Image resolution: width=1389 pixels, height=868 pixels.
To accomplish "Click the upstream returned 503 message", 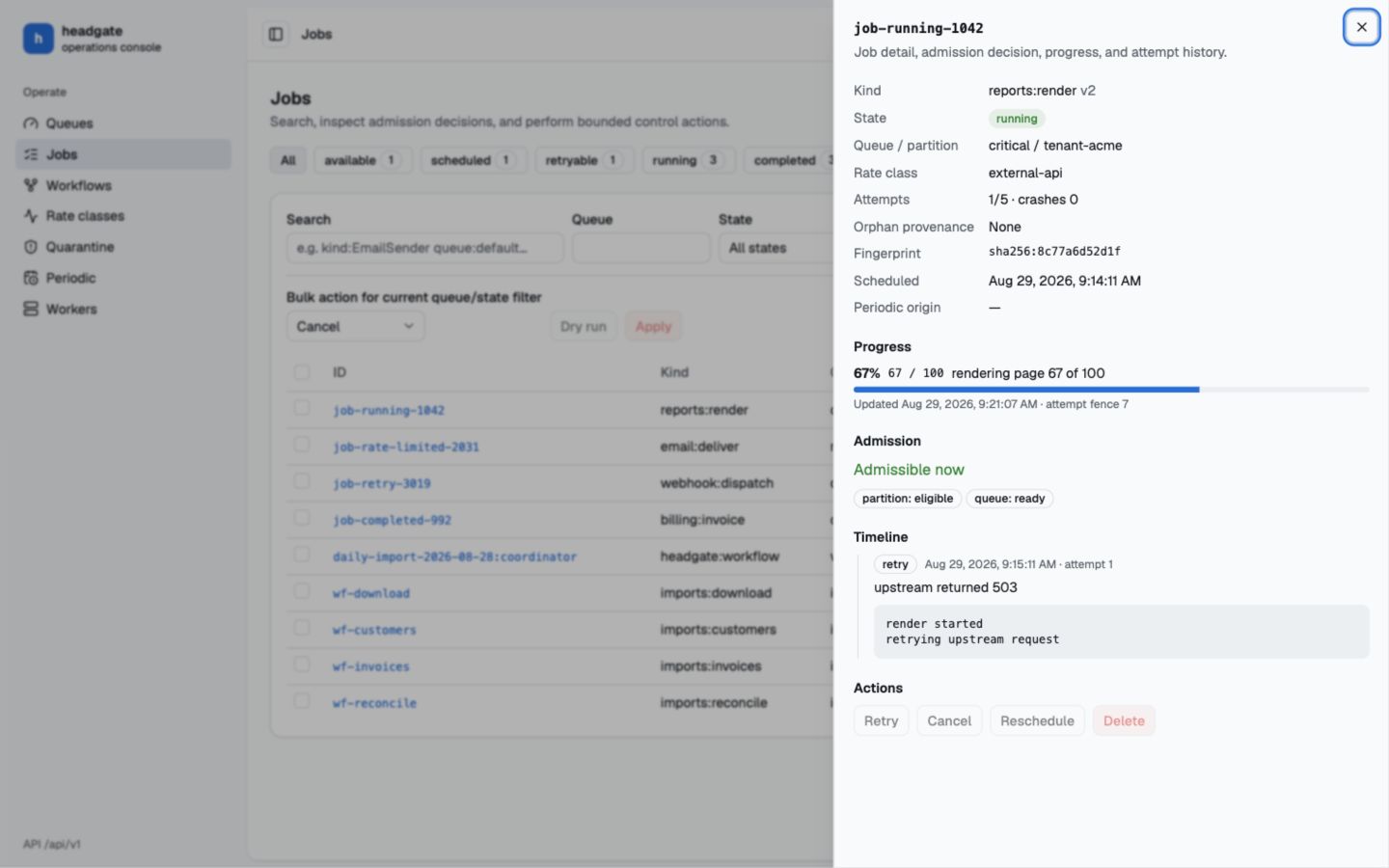I will (x=945, y=587).
